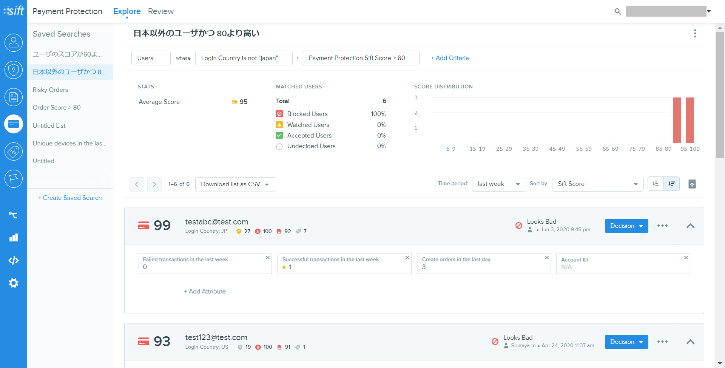Screen dimensions: 725x368
Task: Open the Time period last week dropdown
Action: 498,184
